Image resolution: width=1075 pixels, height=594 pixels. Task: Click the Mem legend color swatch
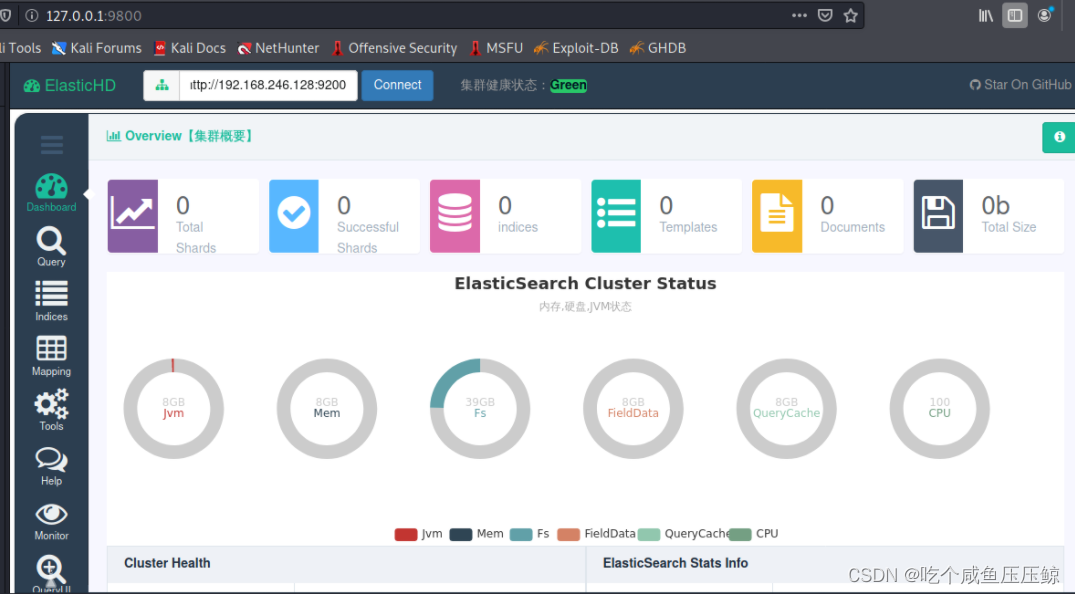point(460,534)
